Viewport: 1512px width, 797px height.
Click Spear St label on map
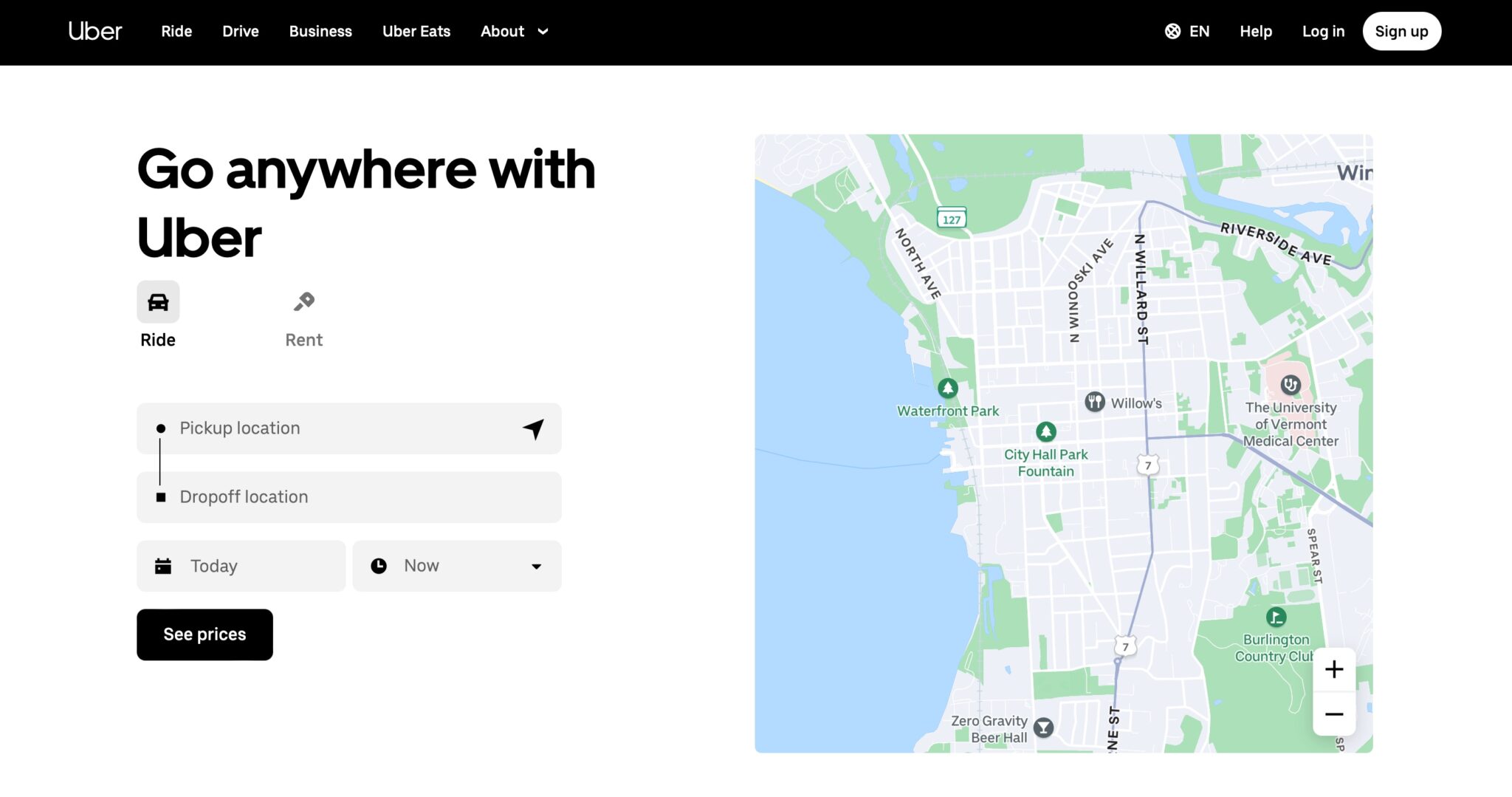point(1315,556)
